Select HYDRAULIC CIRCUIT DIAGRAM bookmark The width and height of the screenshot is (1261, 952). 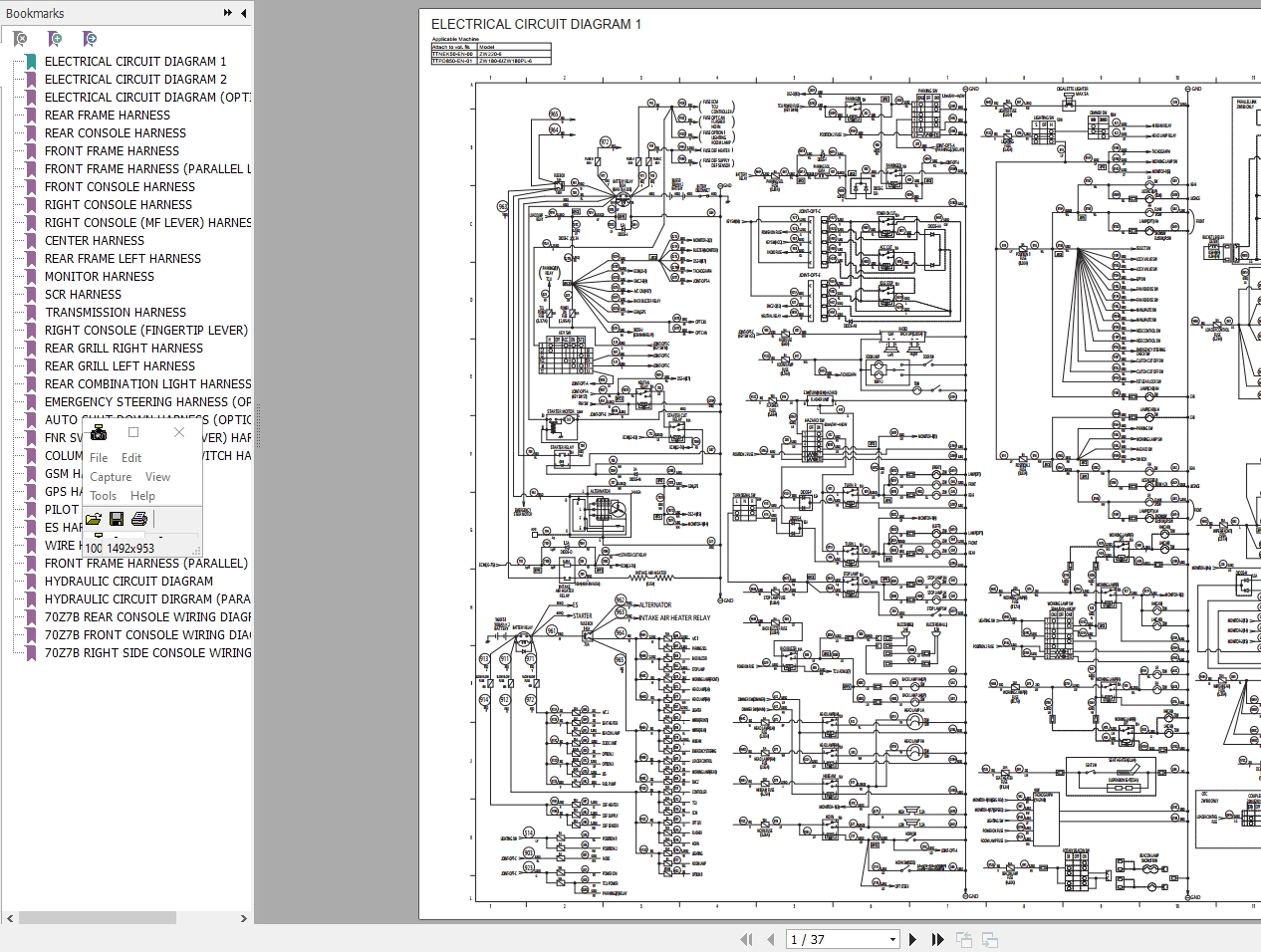click(x=128, y=582)
